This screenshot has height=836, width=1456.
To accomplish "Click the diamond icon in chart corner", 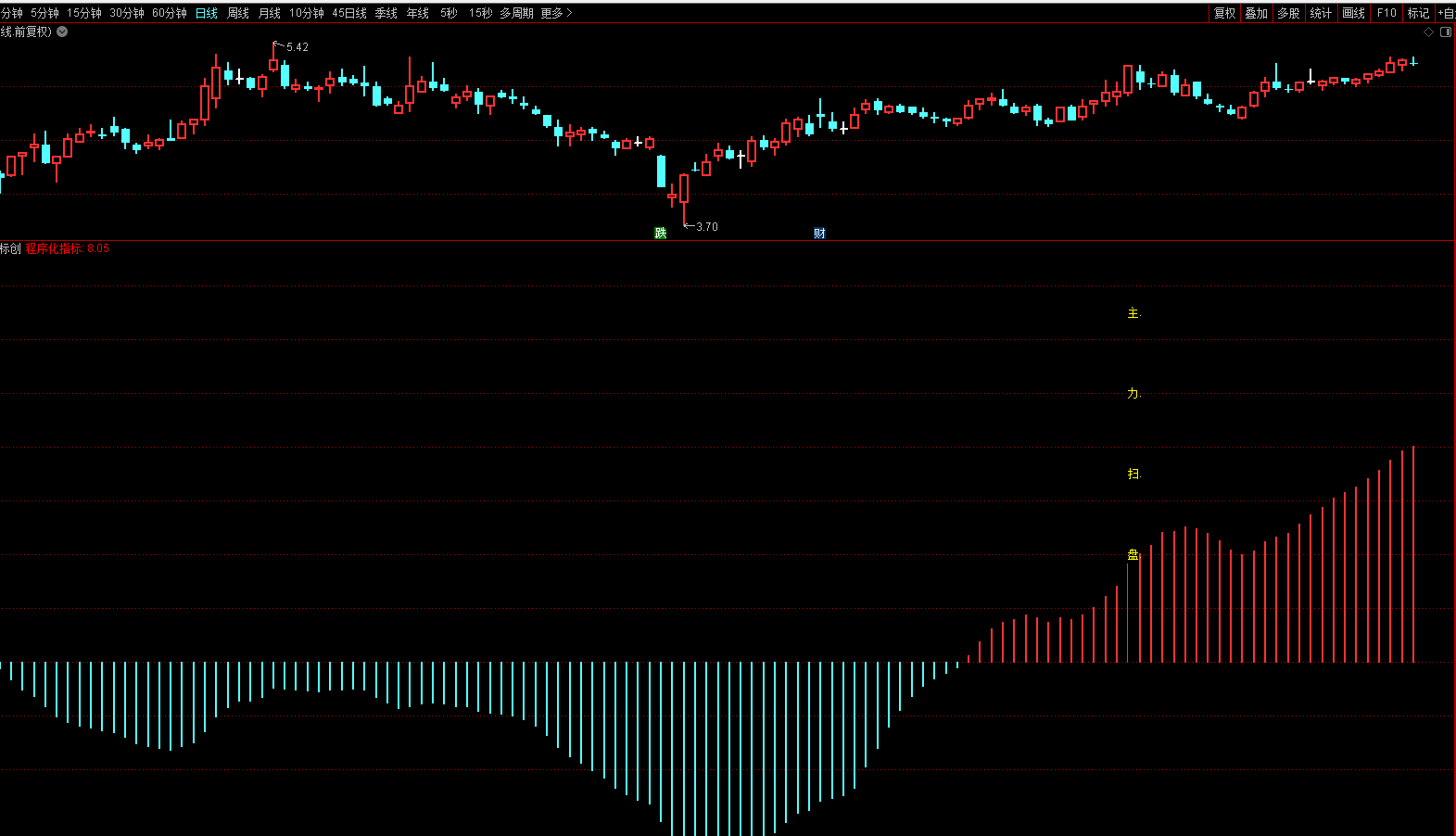I will click(1428, 32).
